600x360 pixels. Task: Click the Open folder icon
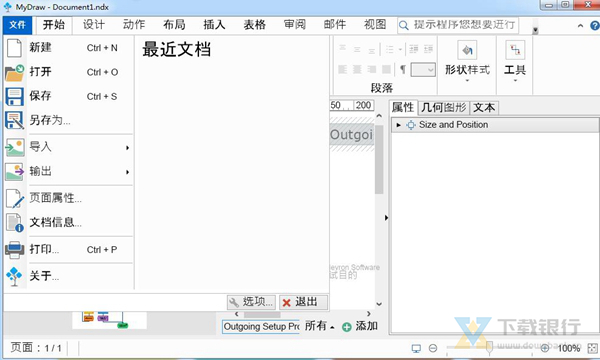(15, 72)
